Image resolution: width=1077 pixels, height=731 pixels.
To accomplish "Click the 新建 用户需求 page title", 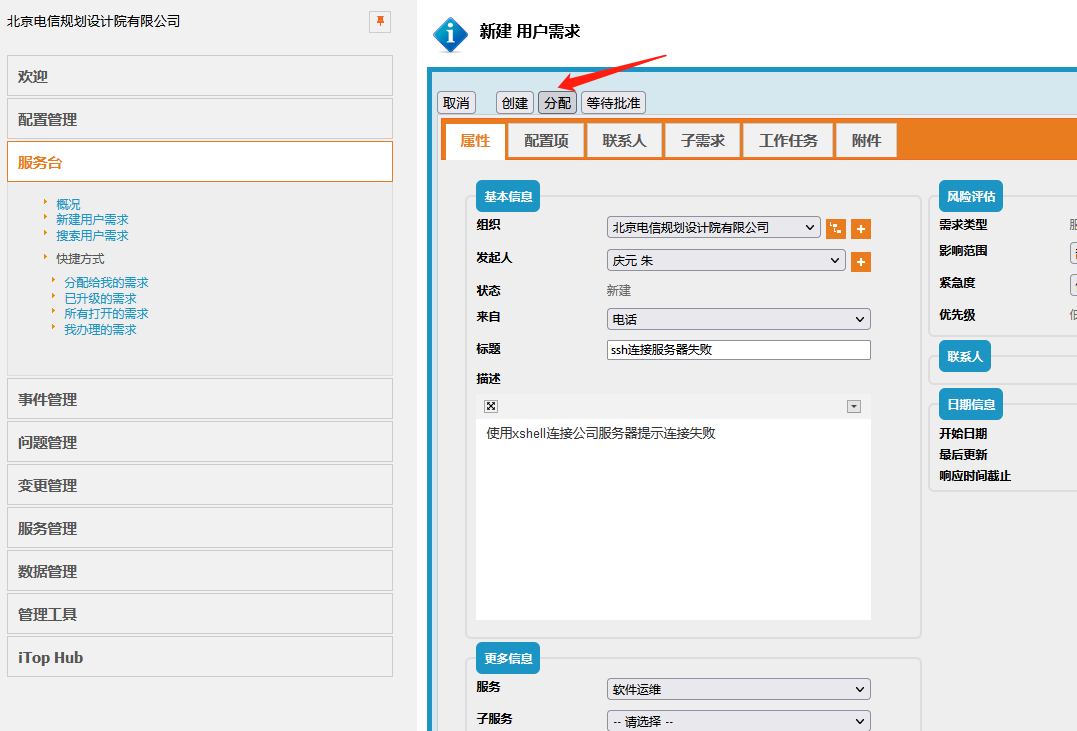I will (530, 32).
